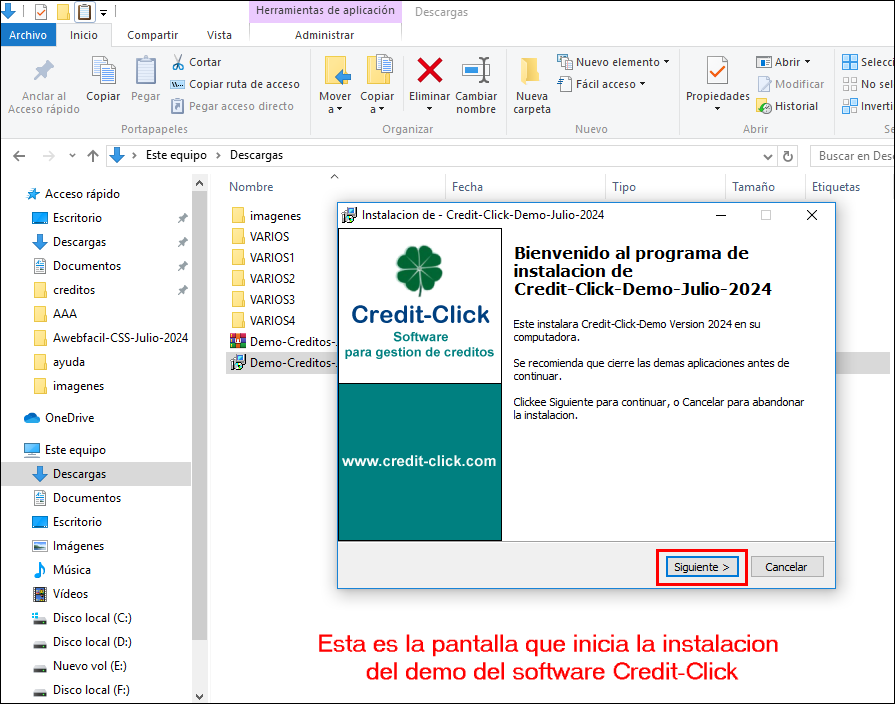The height and width of the screenshot is (704, 895).
Task: Select OneDrive in the navigation pane
Action: click(x=69, y=418)
